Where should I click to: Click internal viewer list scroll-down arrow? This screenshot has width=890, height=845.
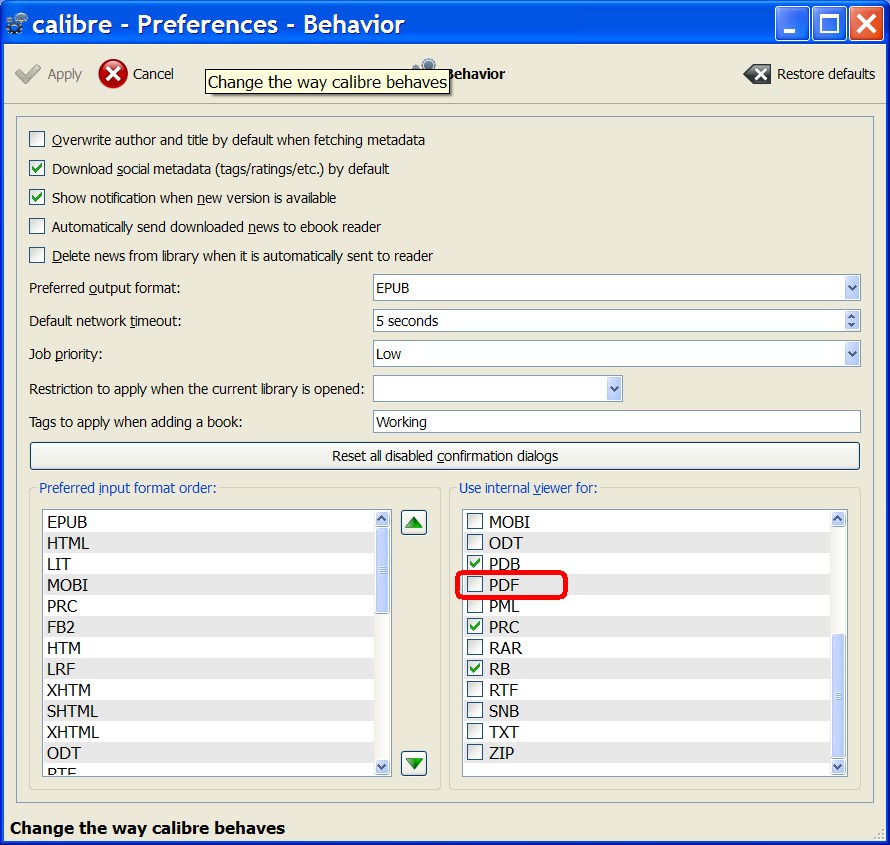point(838,767)
